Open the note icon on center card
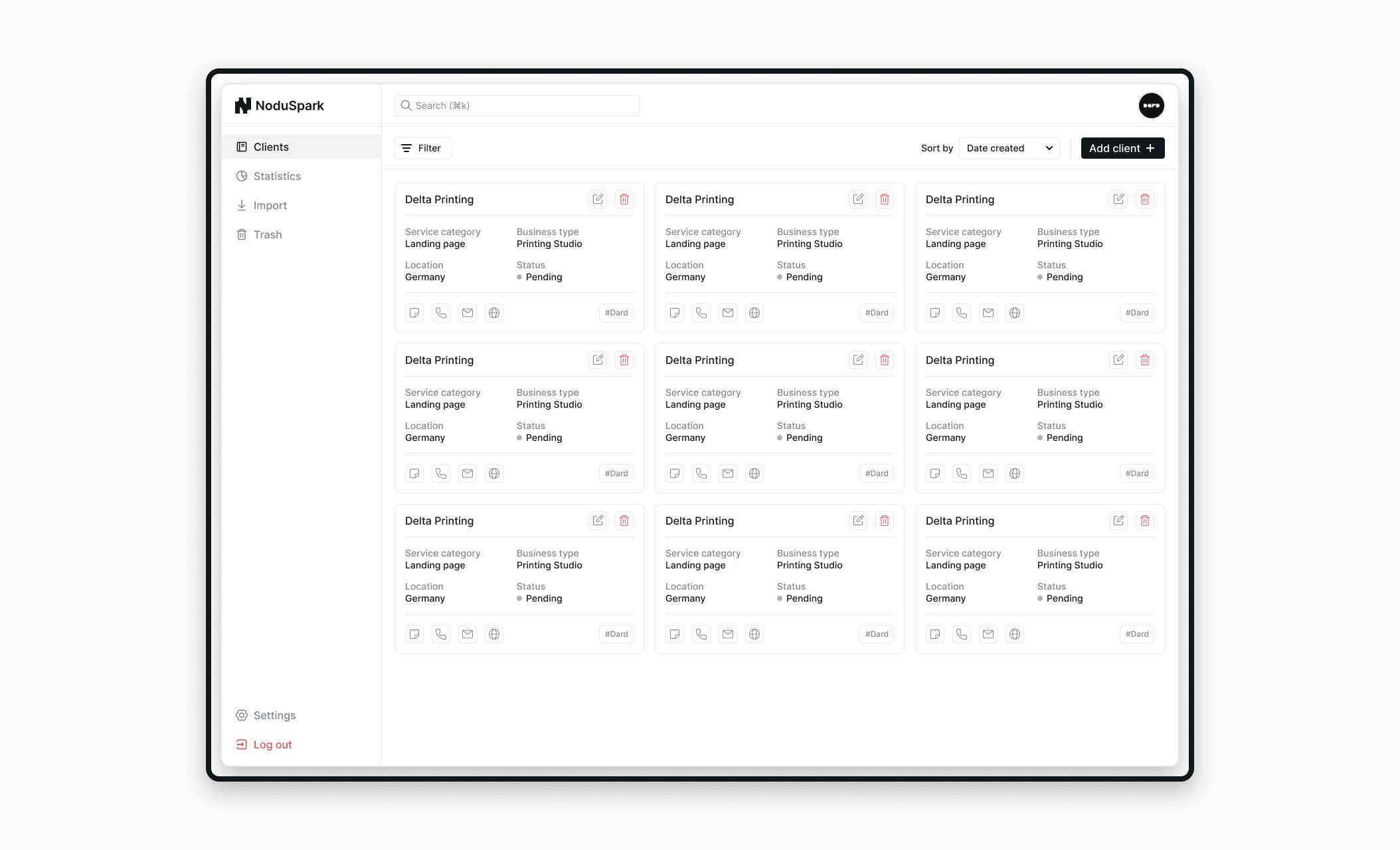The height and width of the screenshot is (850, 1400). [x=675, y=473]
